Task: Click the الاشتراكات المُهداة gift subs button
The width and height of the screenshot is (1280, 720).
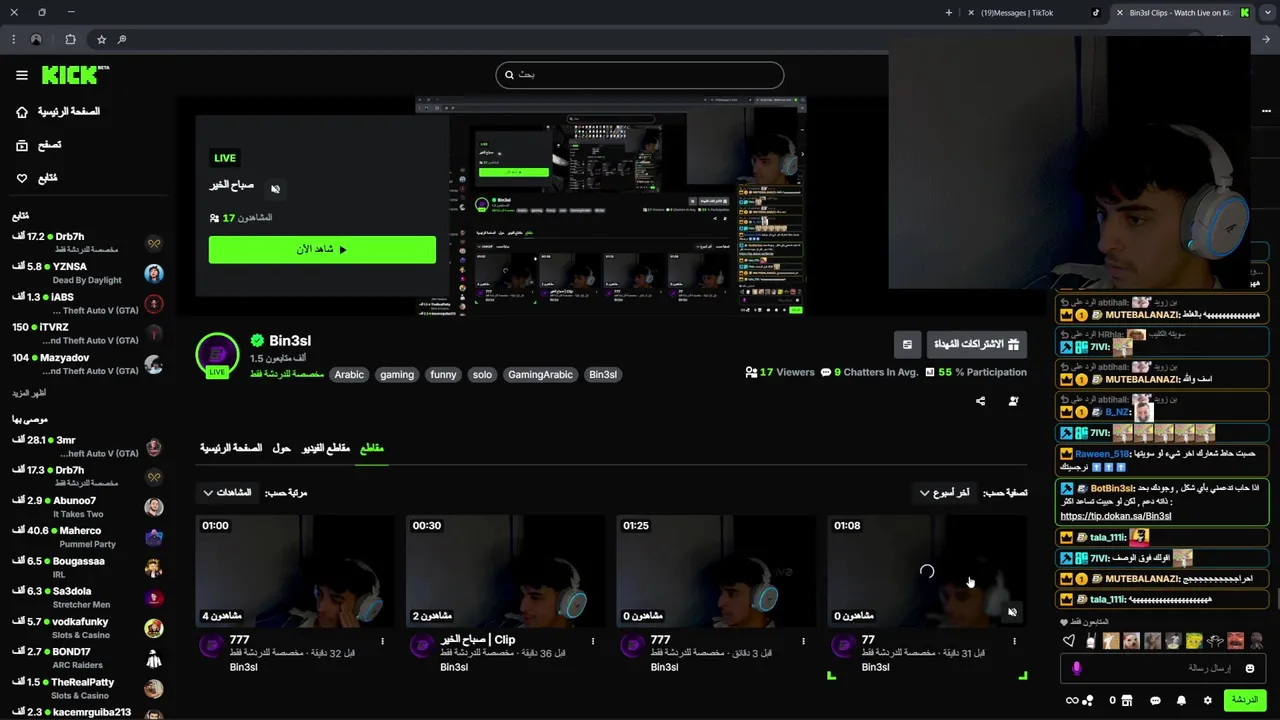Action: [x=976, y=344]
